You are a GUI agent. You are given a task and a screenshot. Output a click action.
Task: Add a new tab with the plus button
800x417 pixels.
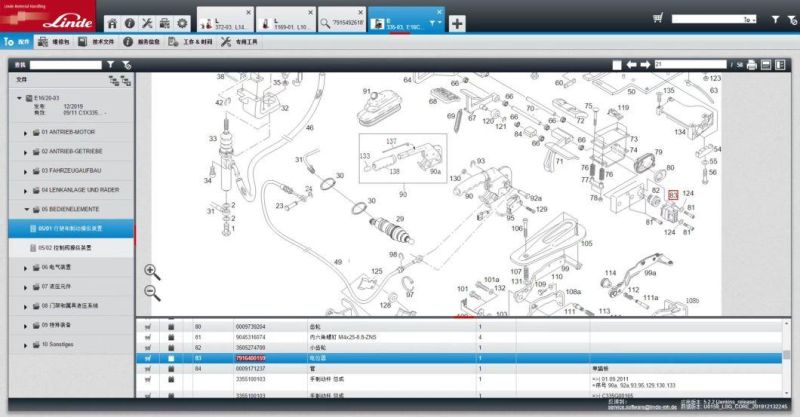457,23
